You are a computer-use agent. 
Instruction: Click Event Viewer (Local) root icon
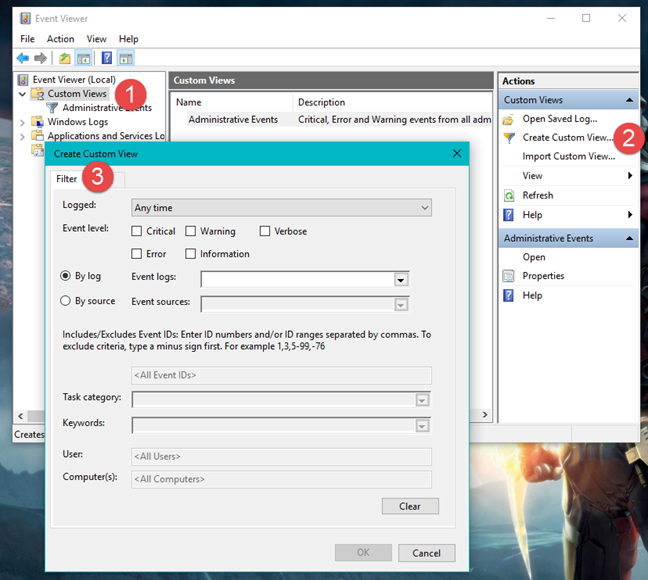pos(24,79)
